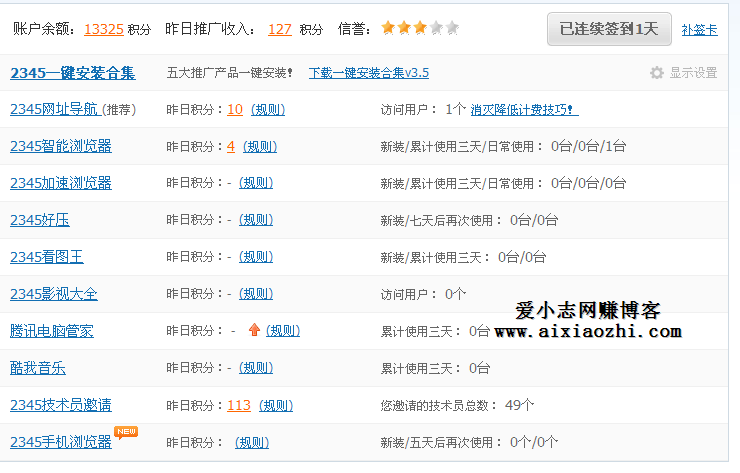Click the red up arrow in 腾讯电脑管家 row
Image resolution: width=740 pixels, height=473 pixels.
254,329
